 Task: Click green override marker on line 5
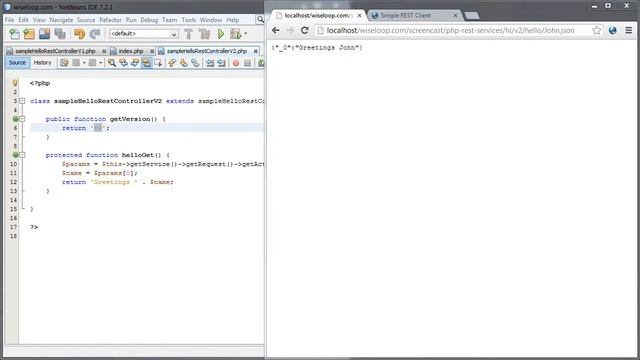point(15,119)
